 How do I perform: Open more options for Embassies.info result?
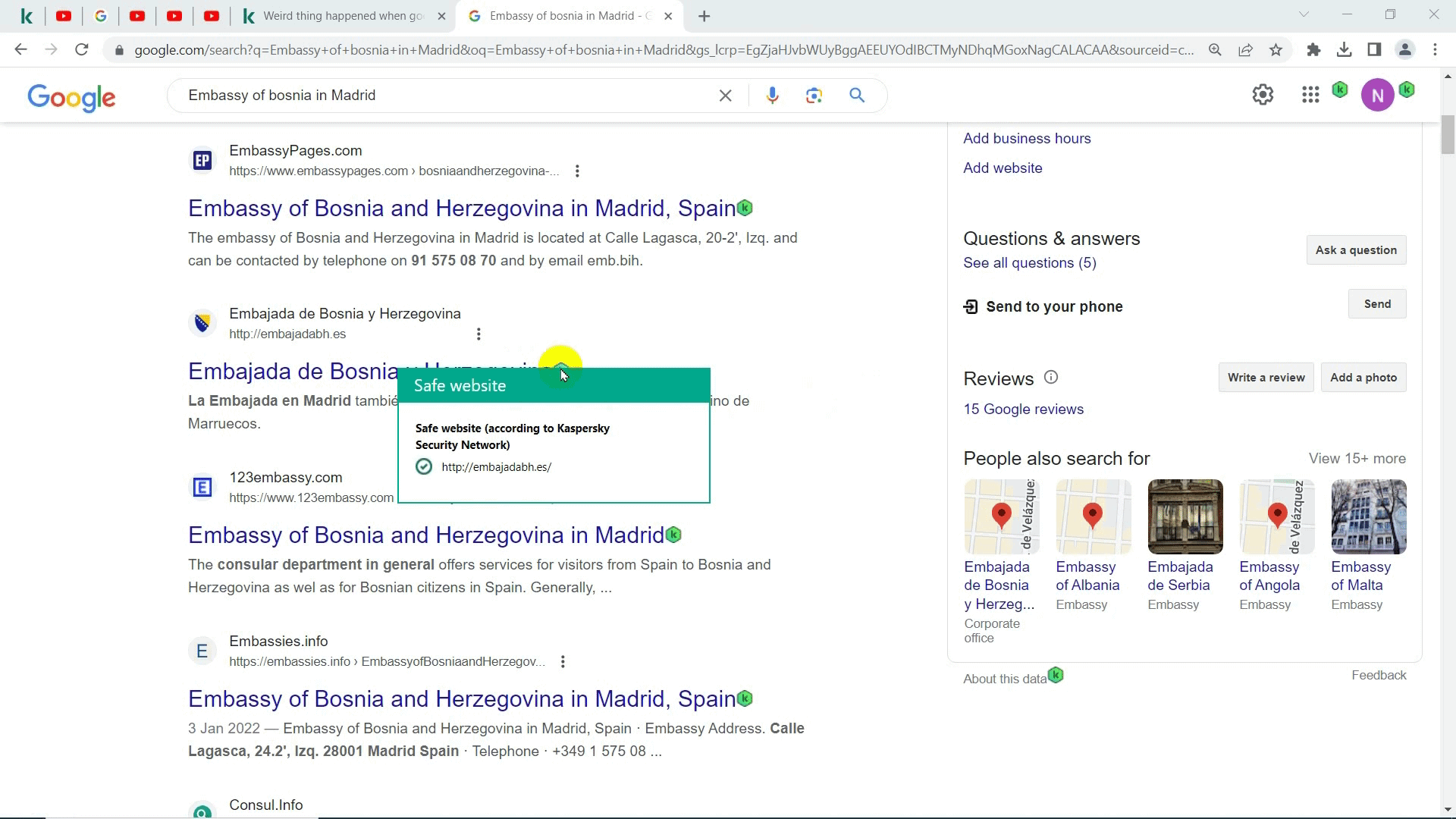563,662
